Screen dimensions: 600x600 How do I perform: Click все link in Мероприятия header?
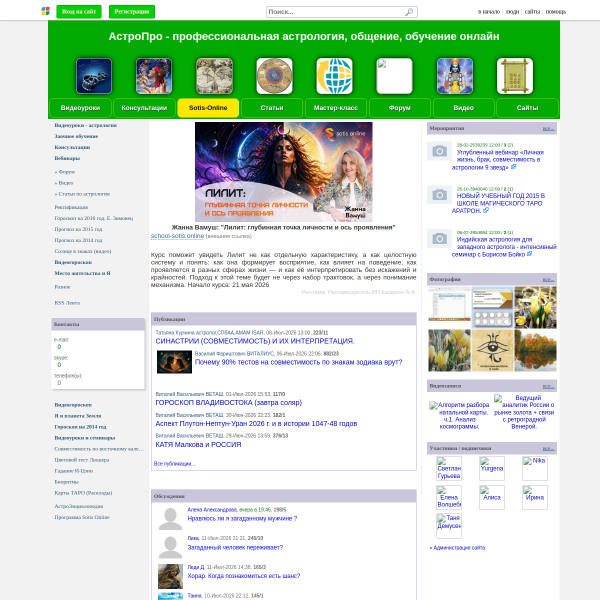click(x=548, y=129)
